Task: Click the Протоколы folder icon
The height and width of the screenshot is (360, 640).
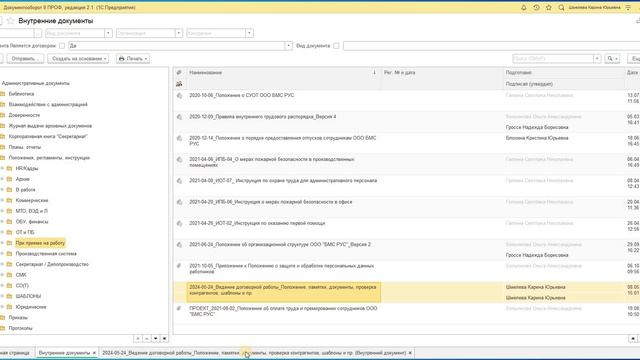Action: (x=2, y=328)
